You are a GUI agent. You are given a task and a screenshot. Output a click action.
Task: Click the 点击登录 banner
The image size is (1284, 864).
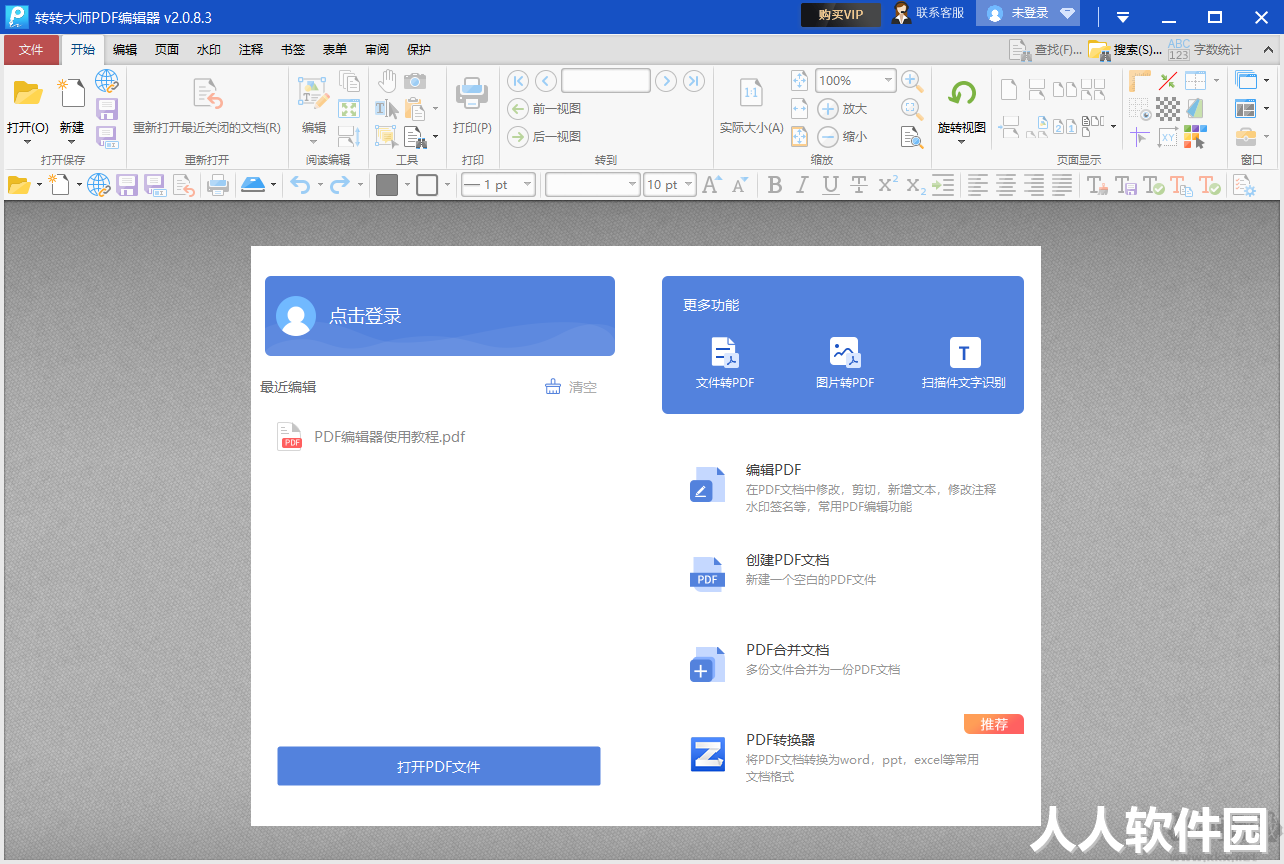[440, 316]
